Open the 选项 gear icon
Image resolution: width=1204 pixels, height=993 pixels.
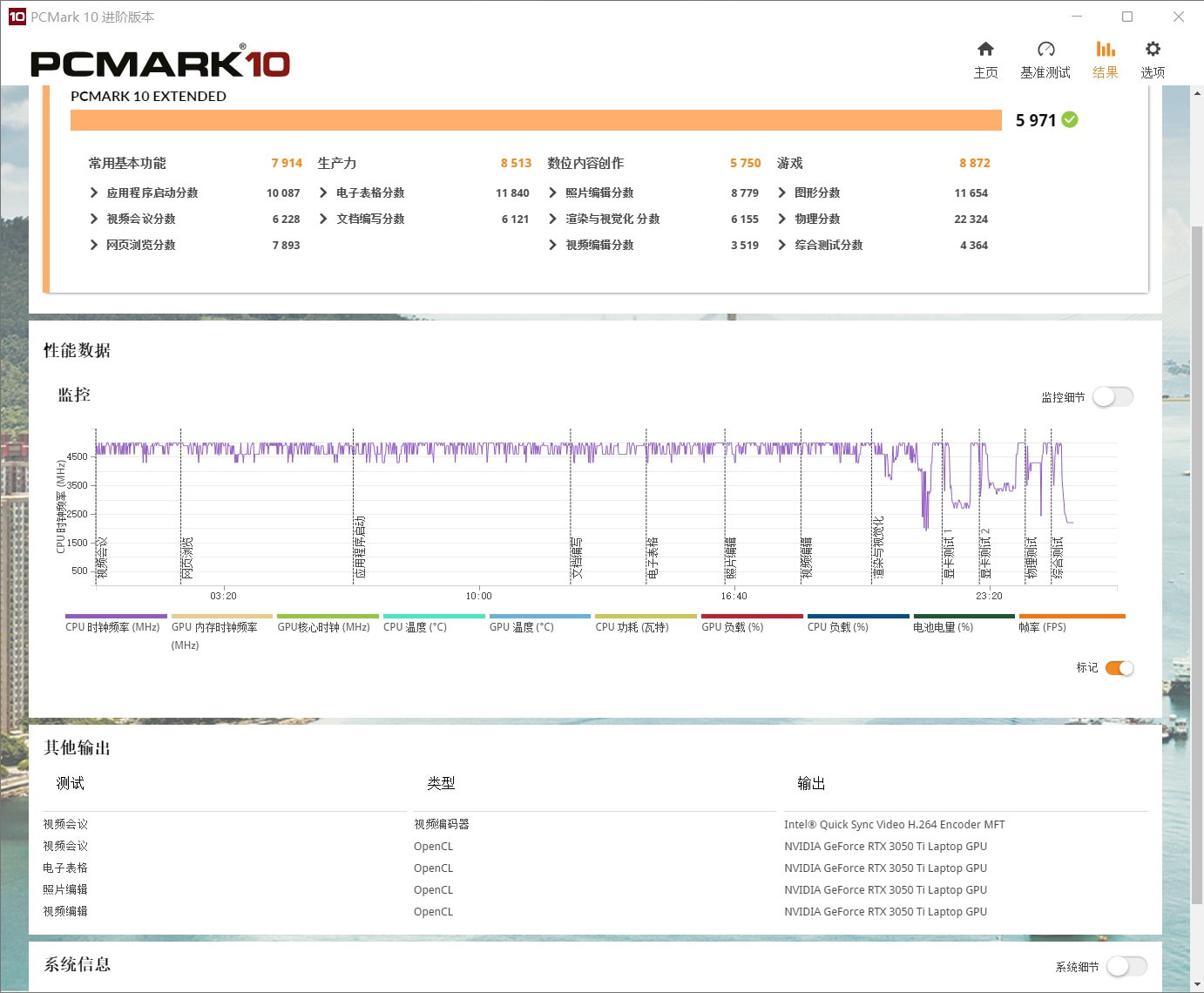[x=1153, y=49]
